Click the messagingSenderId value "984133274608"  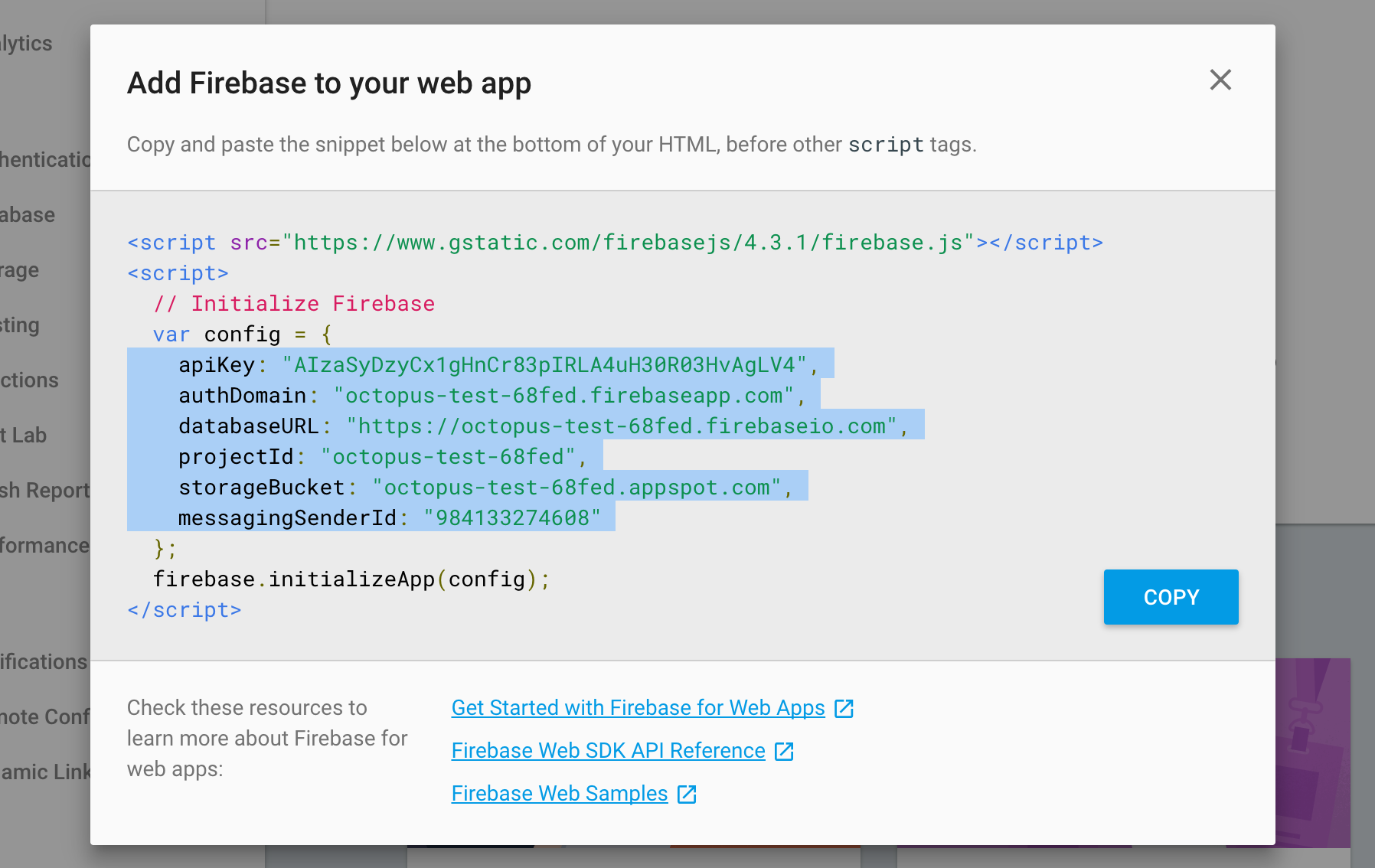pos(512,518)
